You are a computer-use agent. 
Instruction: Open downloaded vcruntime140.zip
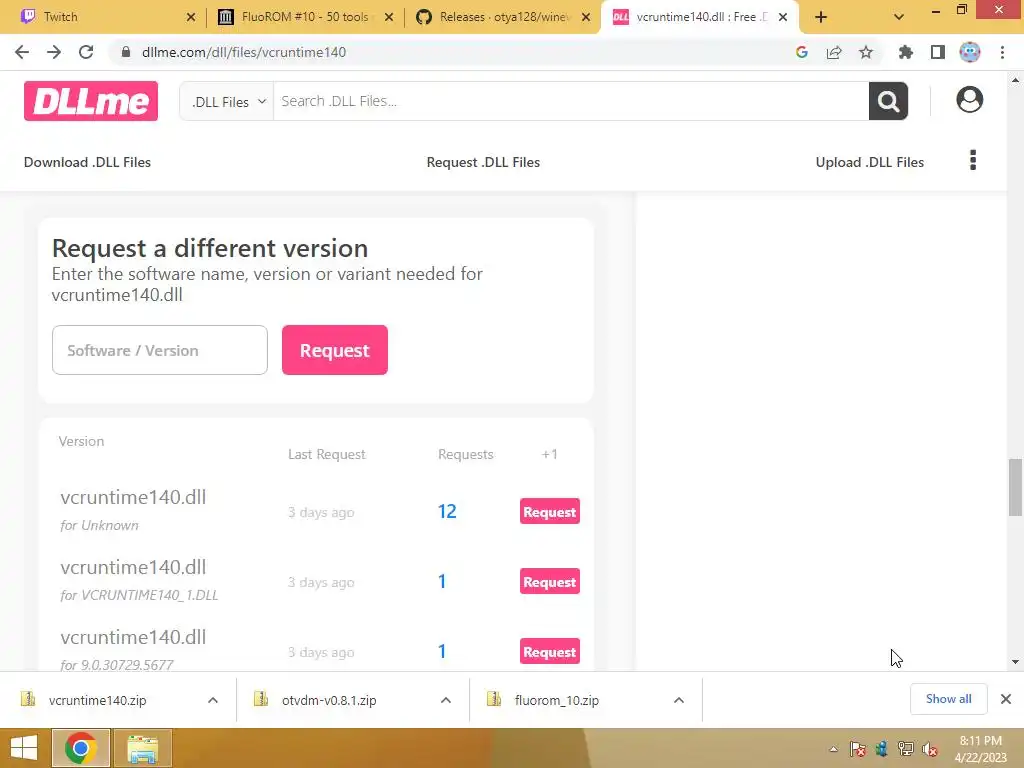pos(98,700)
